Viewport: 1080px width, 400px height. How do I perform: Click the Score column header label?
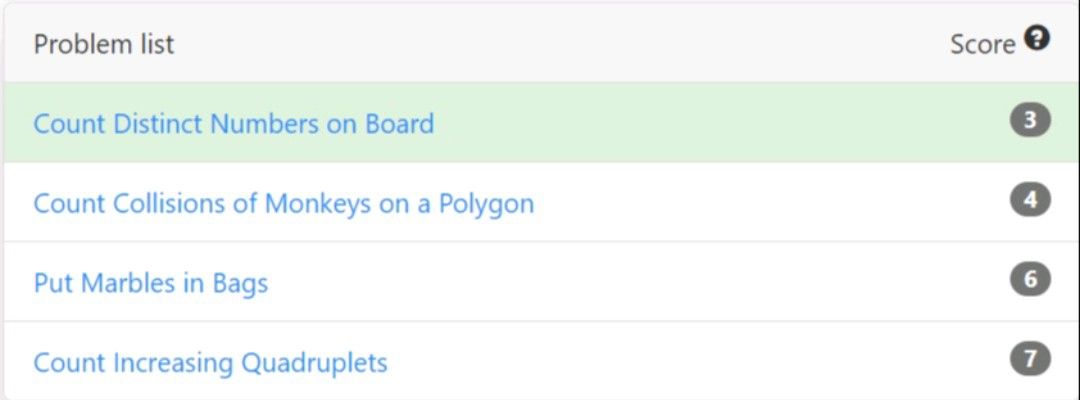pyautogui.click(x=983, y=45)
